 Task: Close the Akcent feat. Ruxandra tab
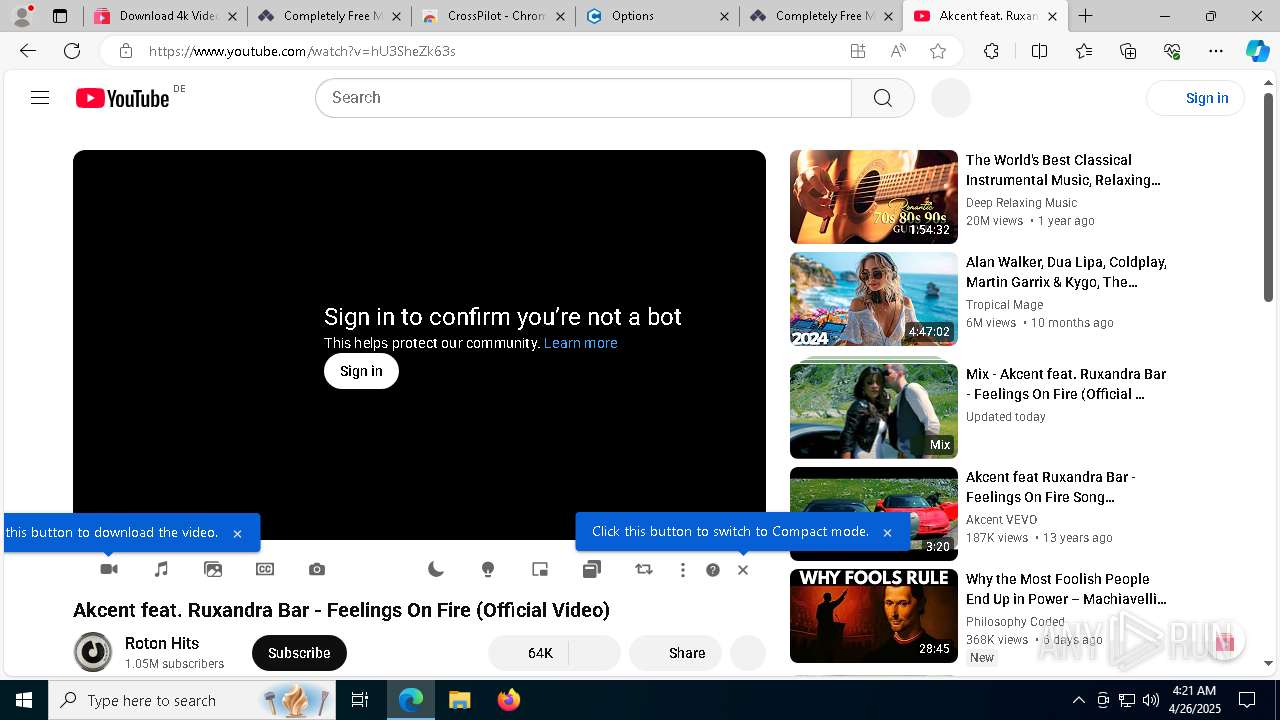click(x=1052, y=16)
